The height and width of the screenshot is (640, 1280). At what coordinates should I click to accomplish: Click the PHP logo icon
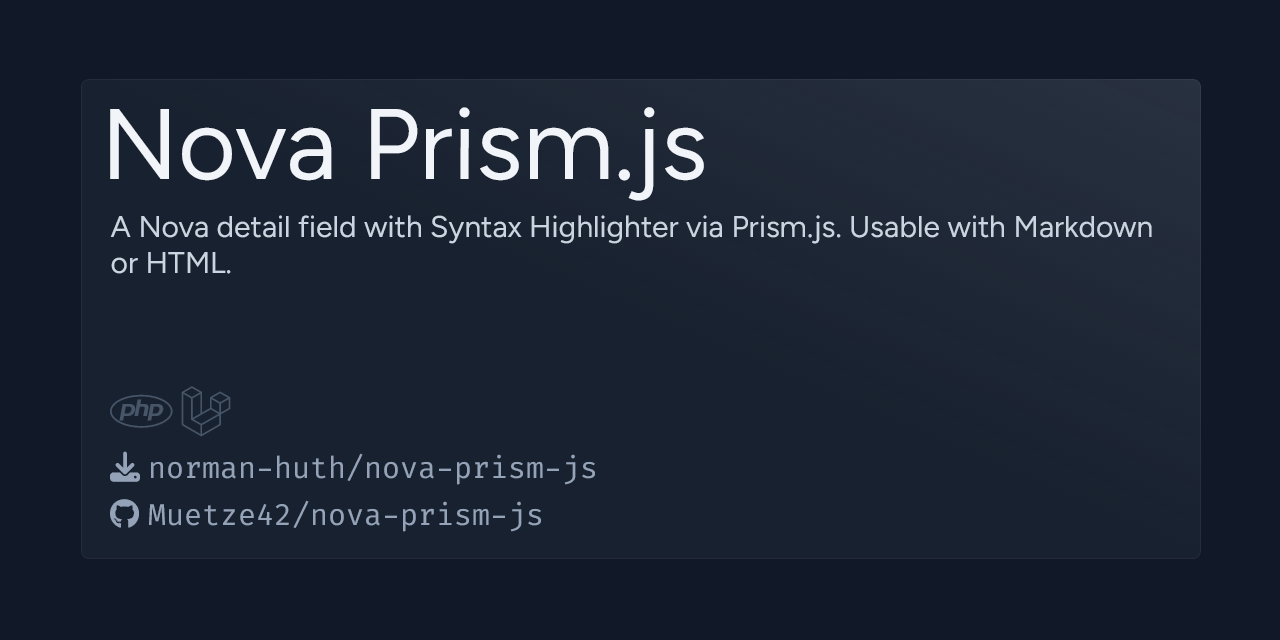(x=141, y=411)
